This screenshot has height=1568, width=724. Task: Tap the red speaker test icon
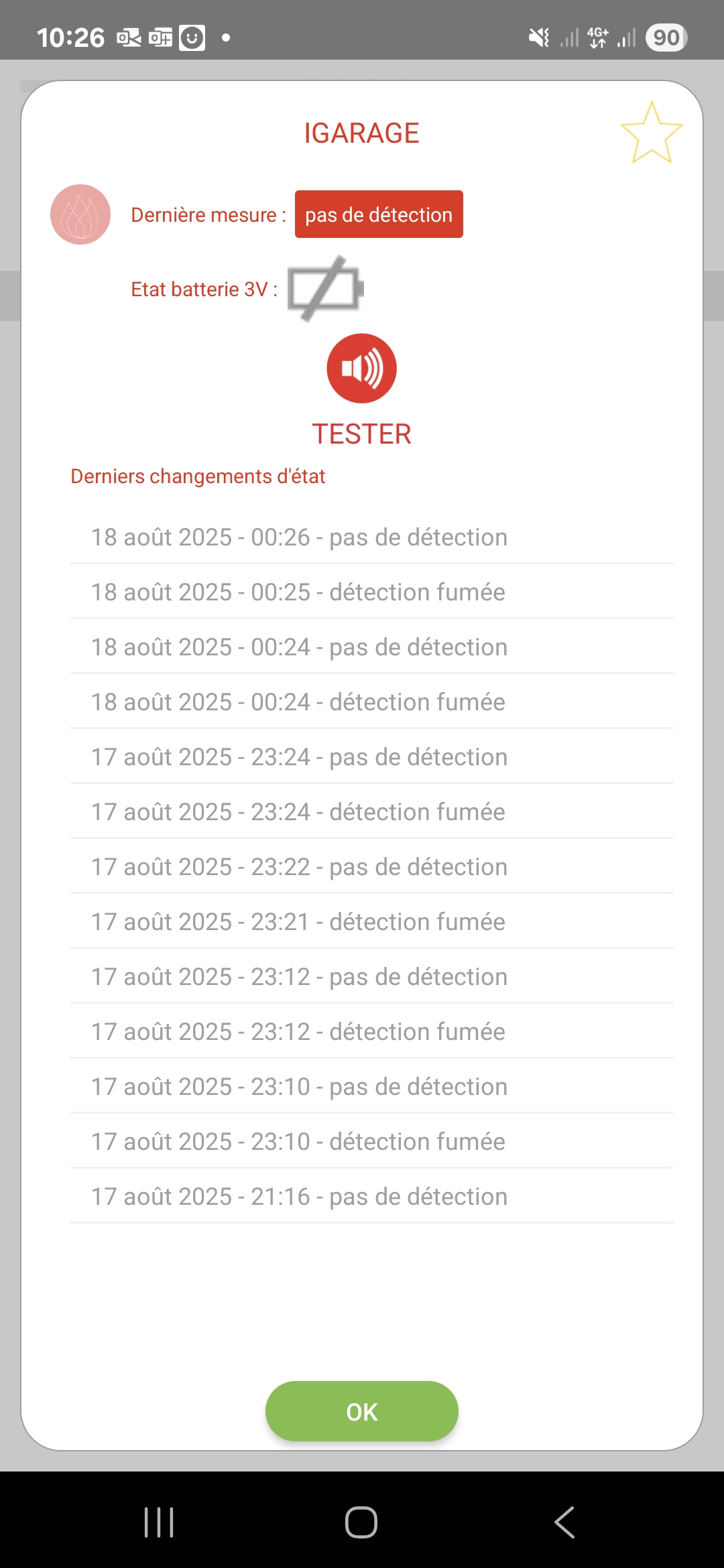[x=361, y=369]
